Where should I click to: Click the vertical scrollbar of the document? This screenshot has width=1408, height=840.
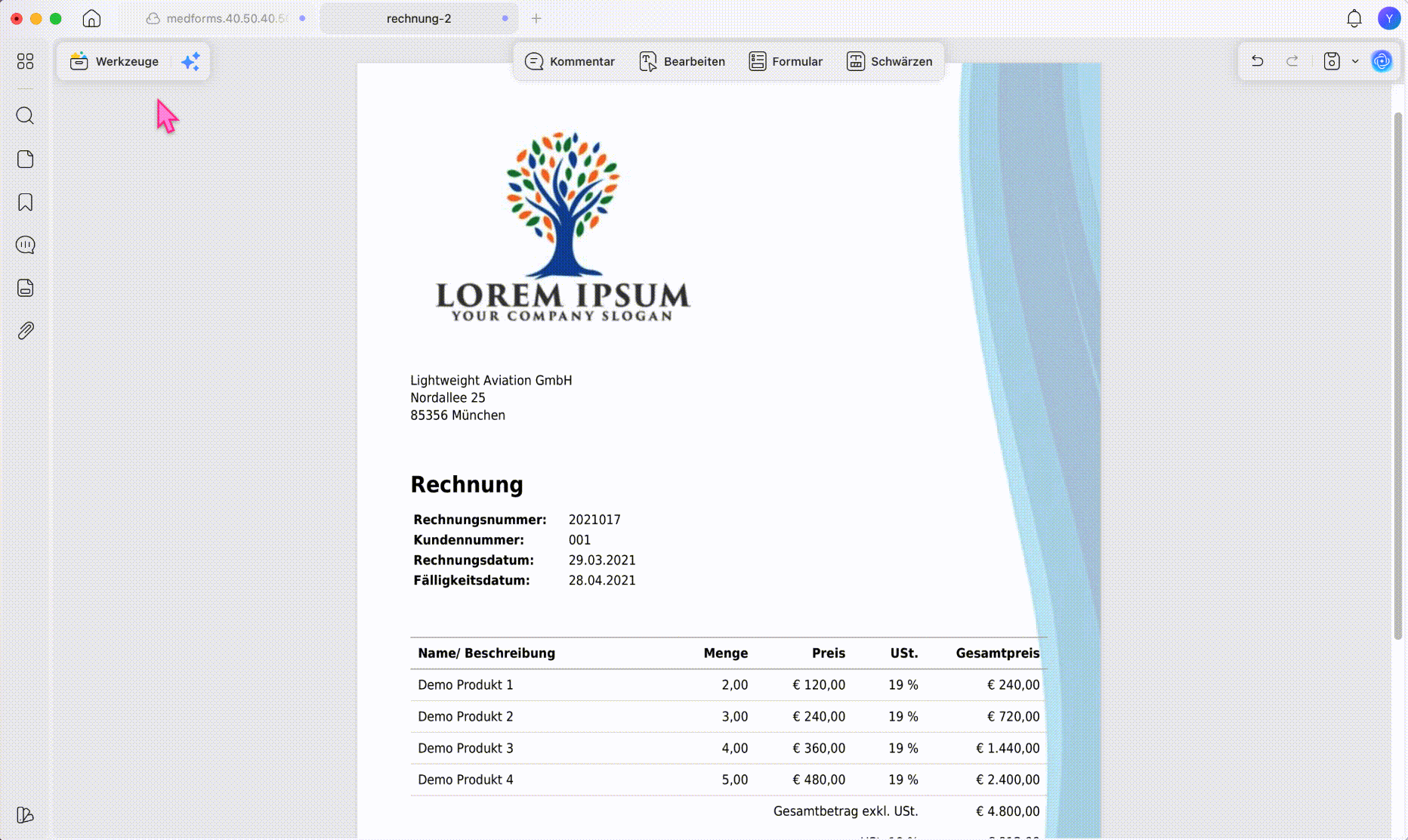click(1398, 375)
